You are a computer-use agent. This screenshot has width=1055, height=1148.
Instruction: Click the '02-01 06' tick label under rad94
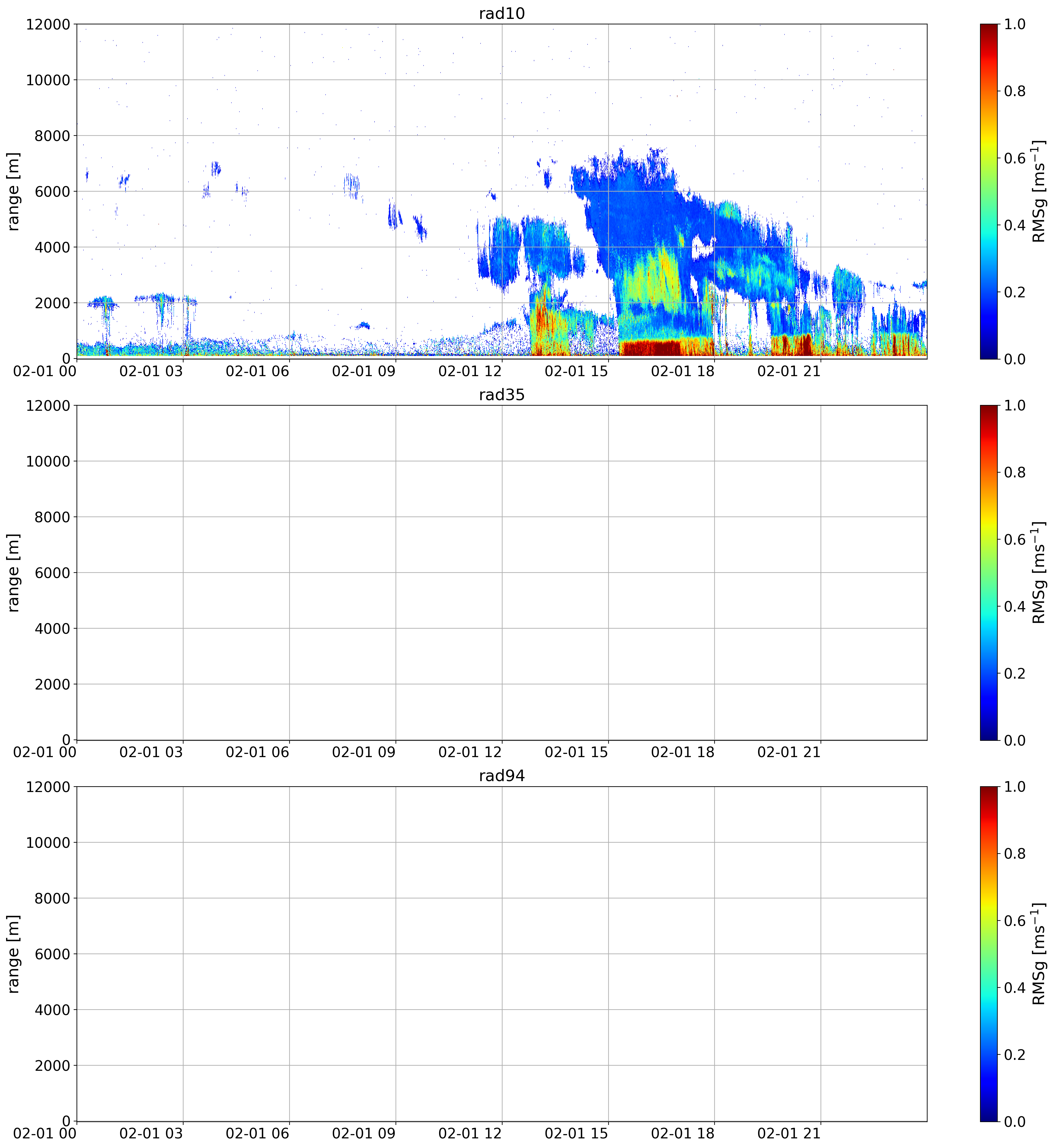click(x=258, y=1134)
